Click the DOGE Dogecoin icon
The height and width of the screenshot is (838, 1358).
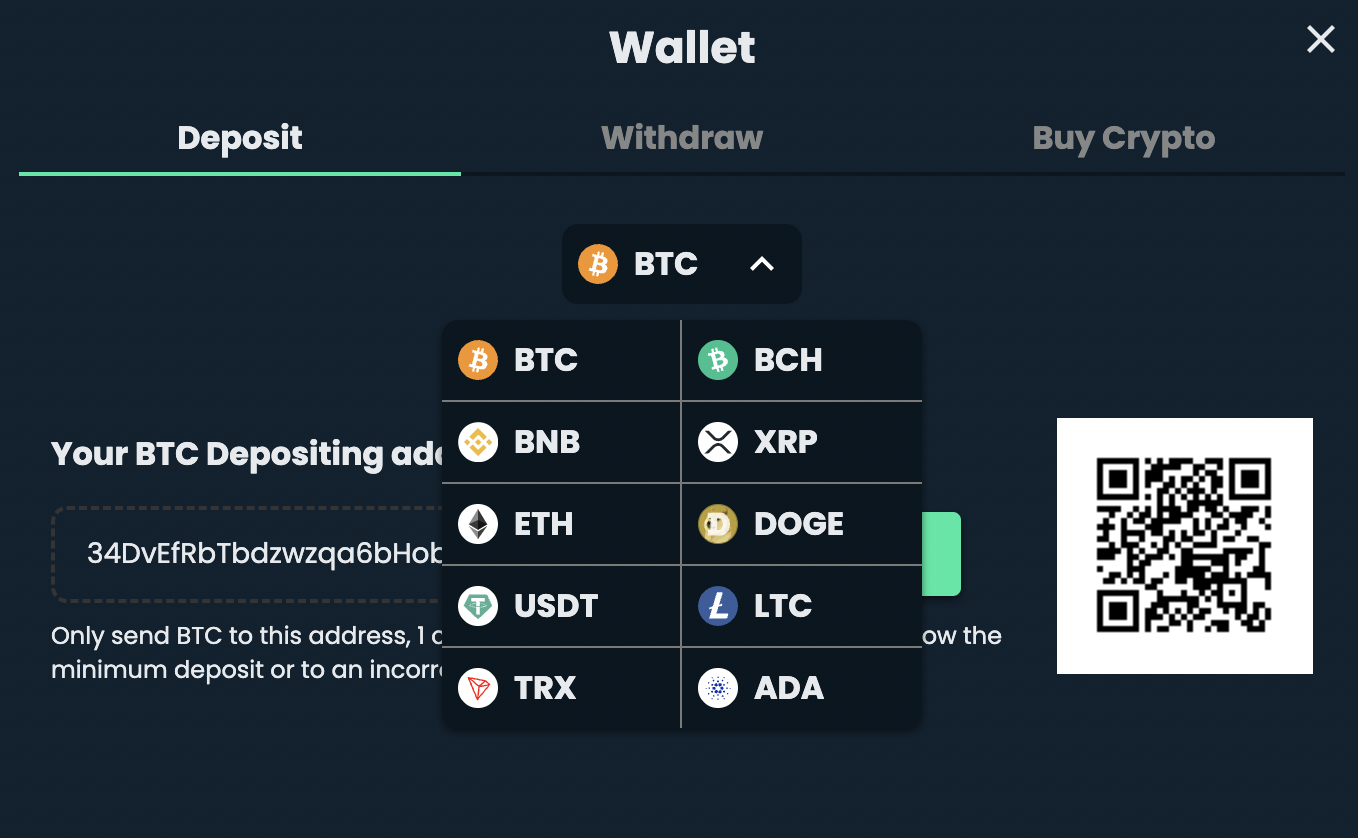tap(718, 524)
